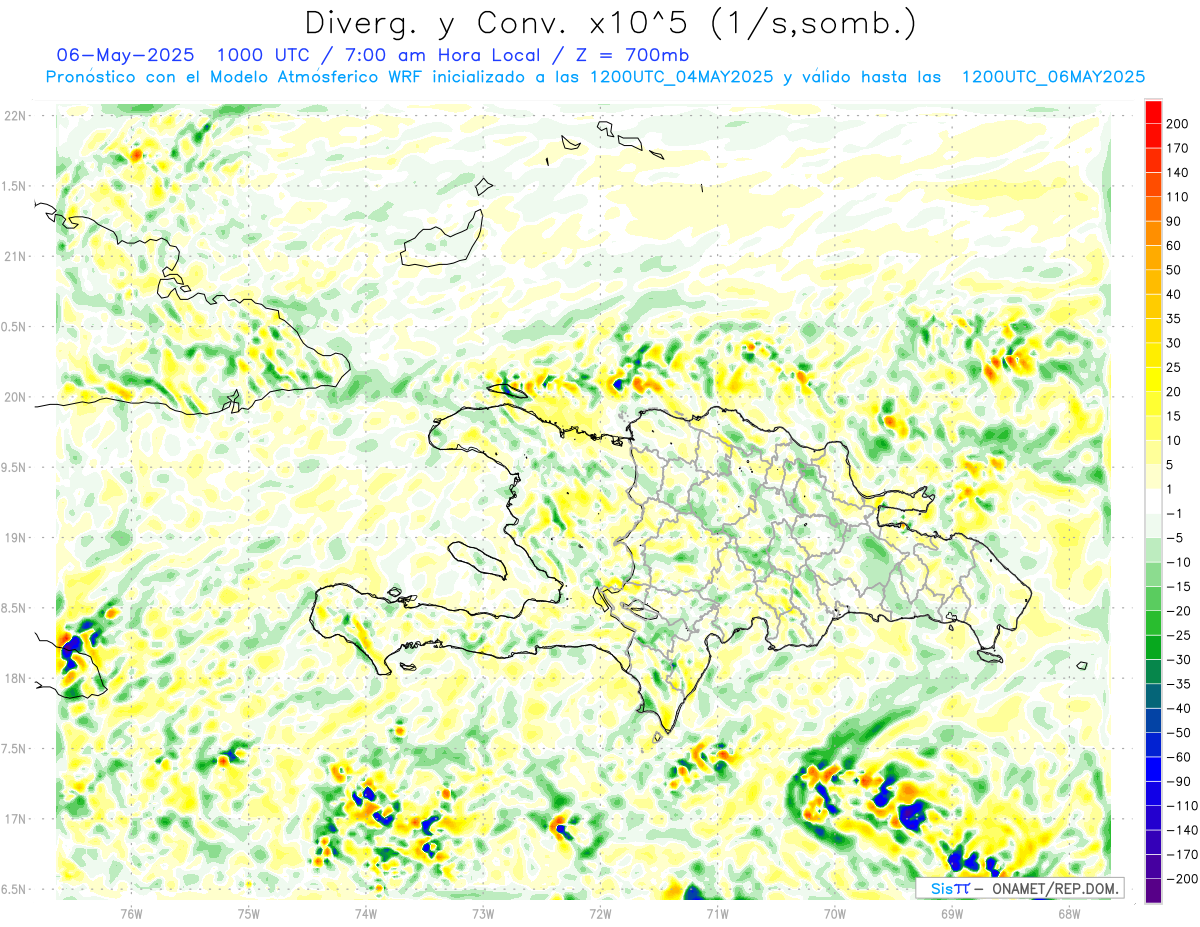
Task: Click the 74W longitude label
Action: pyautogui.click(x=366, y=913)
